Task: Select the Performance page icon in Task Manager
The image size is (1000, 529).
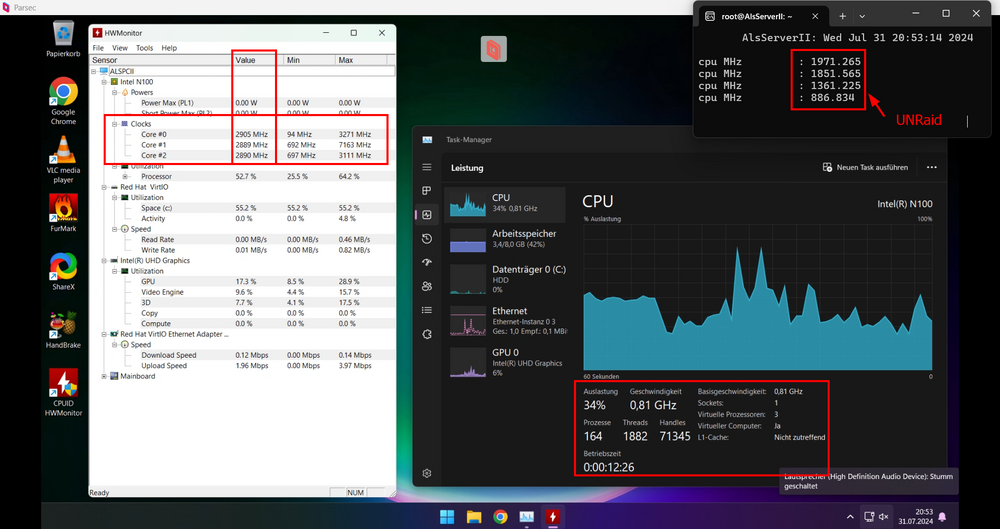Action: (427, 215)
